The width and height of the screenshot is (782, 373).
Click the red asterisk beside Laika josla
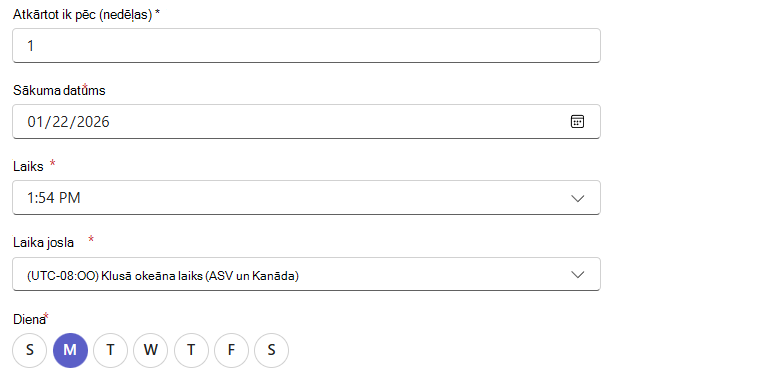click(x=91, y=240)
